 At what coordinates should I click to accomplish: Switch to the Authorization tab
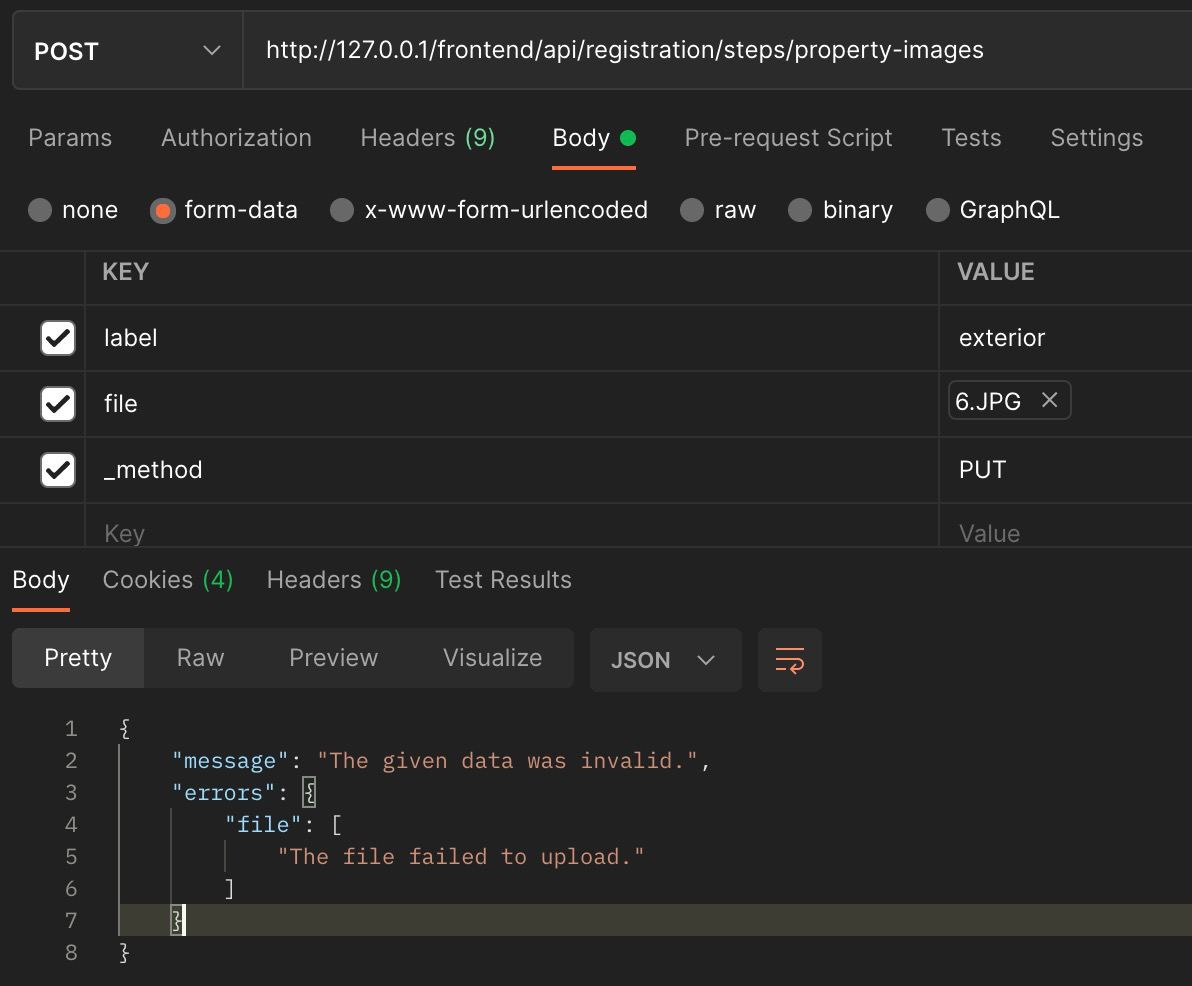pos(236,138)
